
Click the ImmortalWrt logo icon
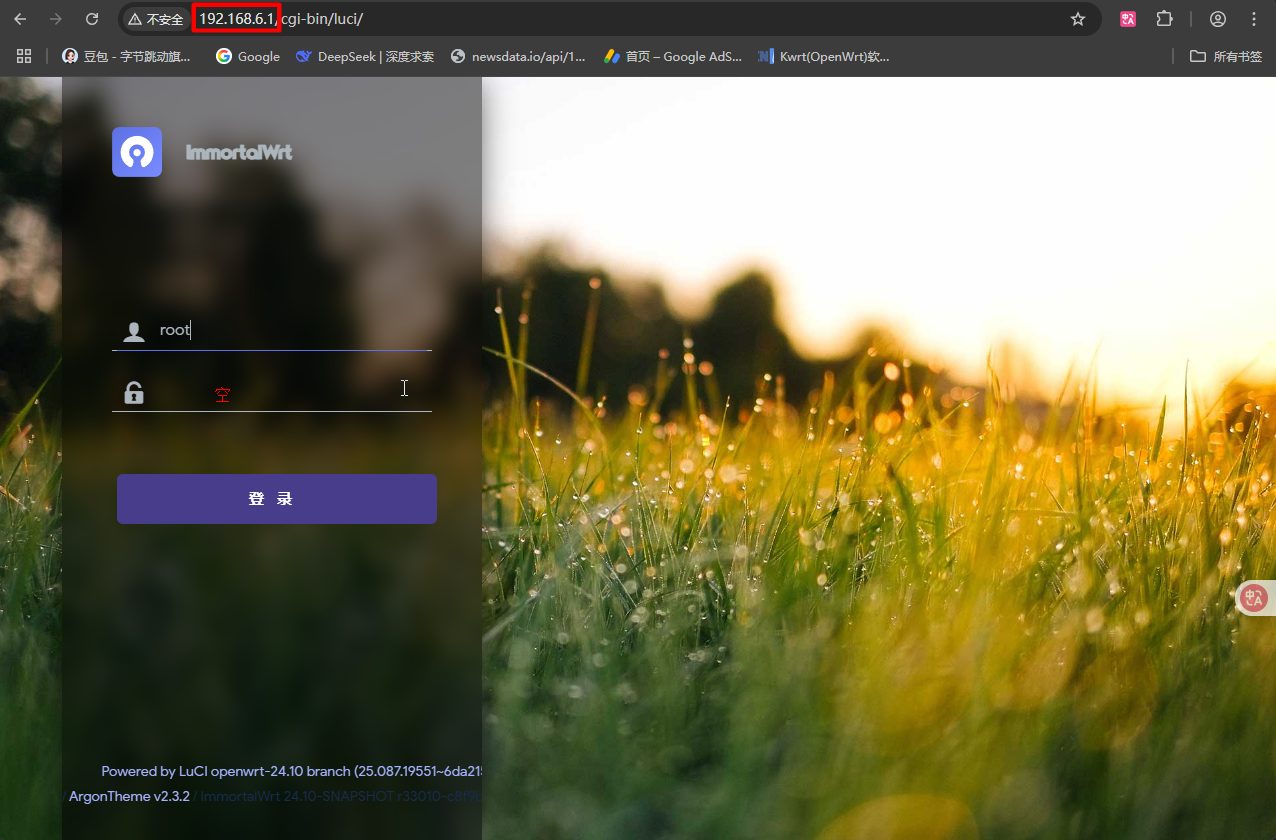137,152
